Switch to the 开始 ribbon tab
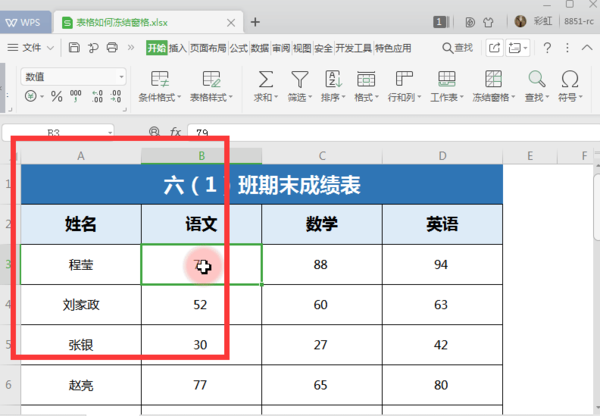 157,48
